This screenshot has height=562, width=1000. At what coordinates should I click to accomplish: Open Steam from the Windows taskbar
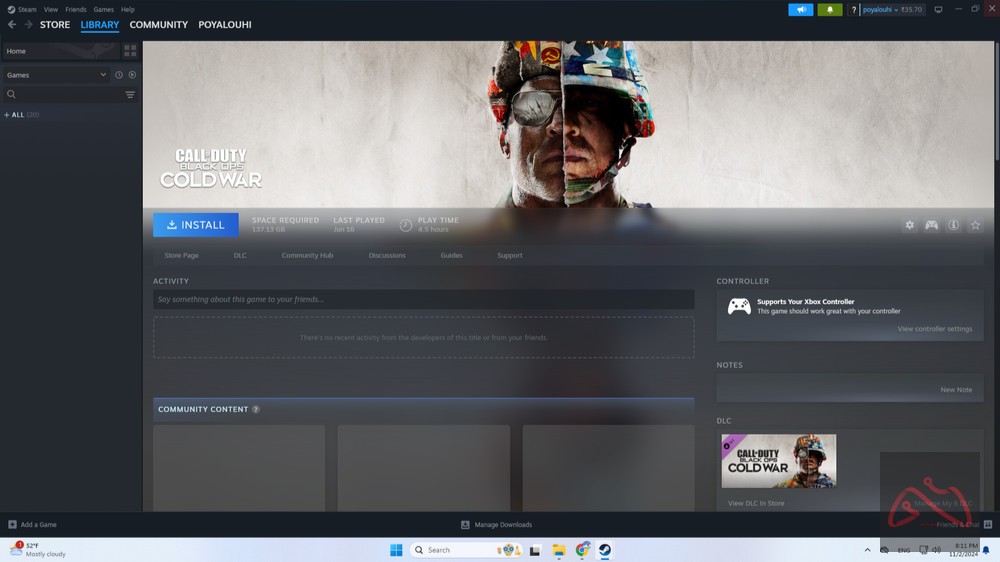click(605, 550)
